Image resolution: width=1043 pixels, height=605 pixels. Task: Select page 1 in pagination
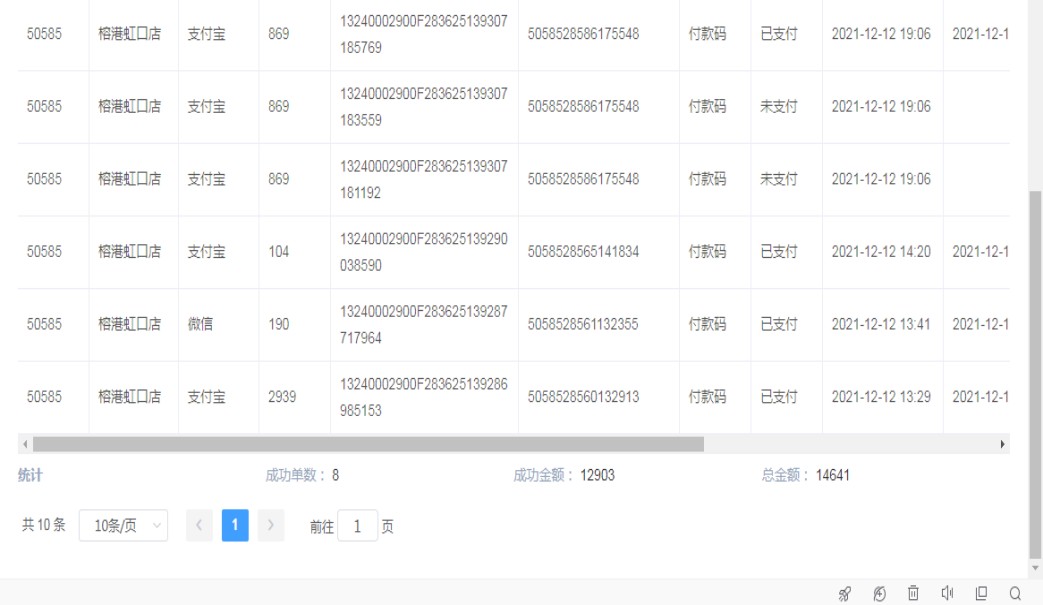(x=234, y=526)
